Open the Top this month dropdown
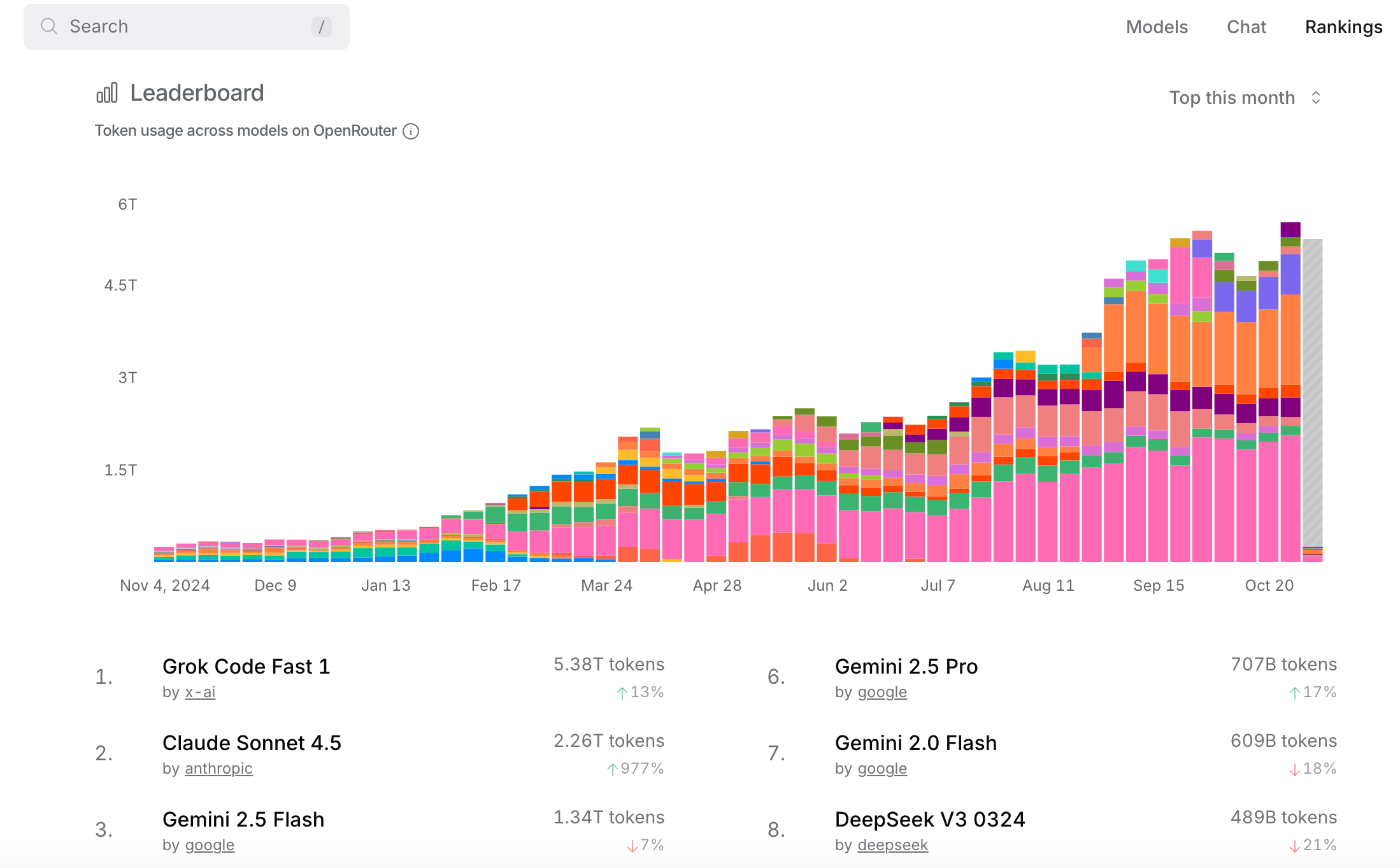This screenshot has width=1400, height=868. (x=1232, y=98)
